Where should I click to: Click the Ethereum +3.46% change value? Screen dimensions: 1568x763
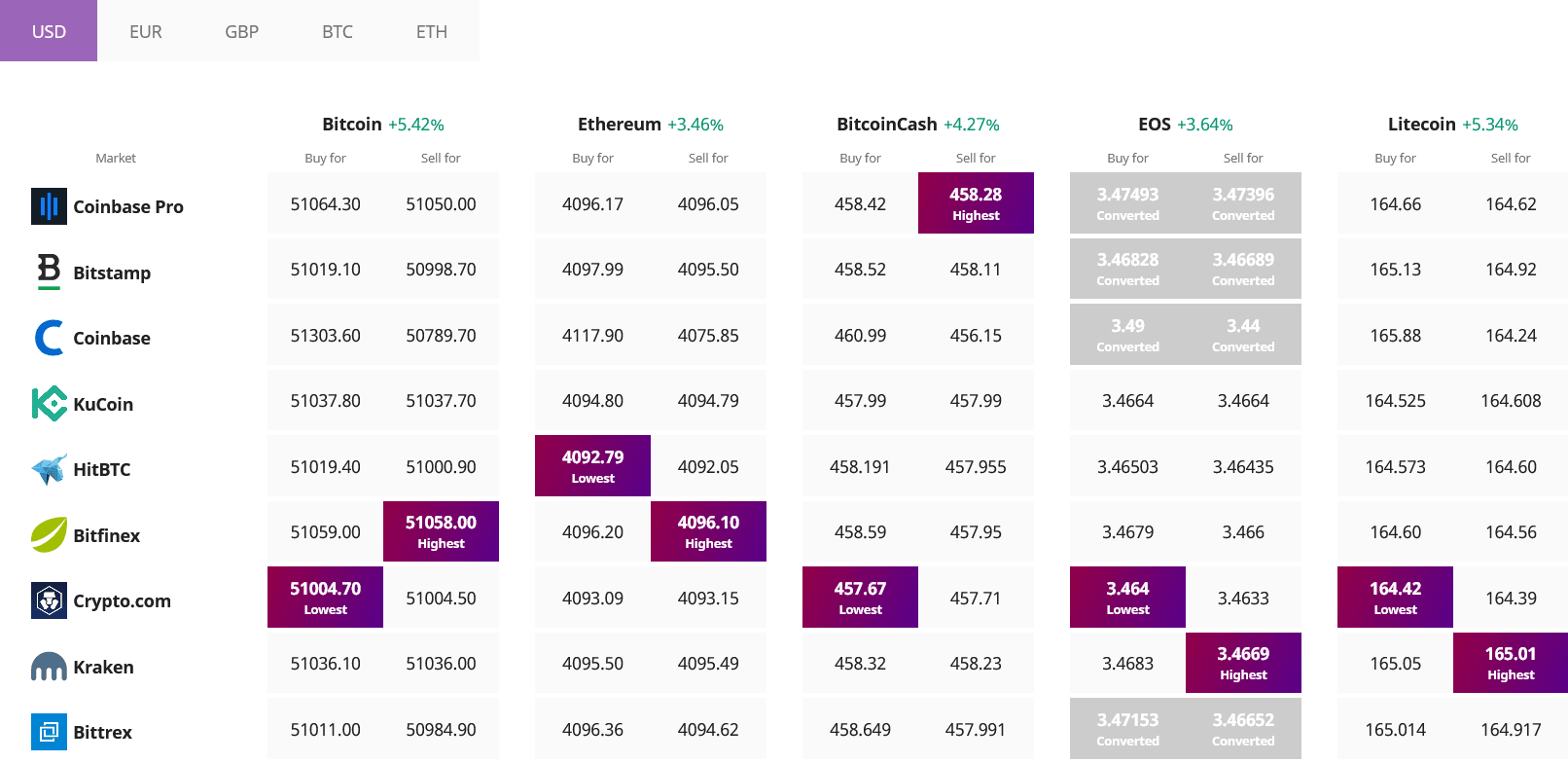695,125
